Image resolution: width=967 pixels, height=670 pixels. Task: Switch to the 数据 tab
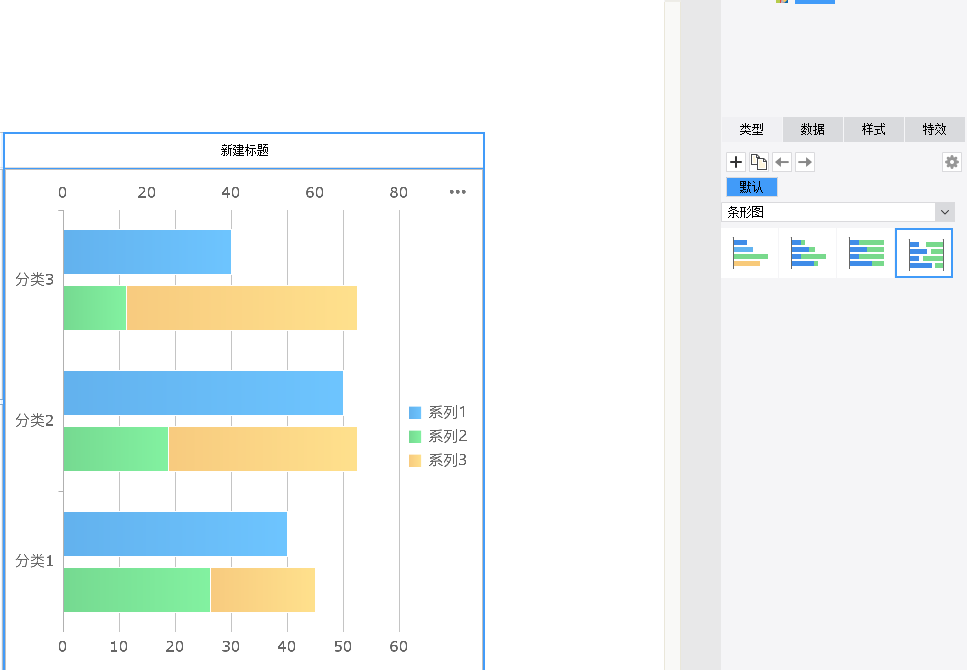[813, 130]
